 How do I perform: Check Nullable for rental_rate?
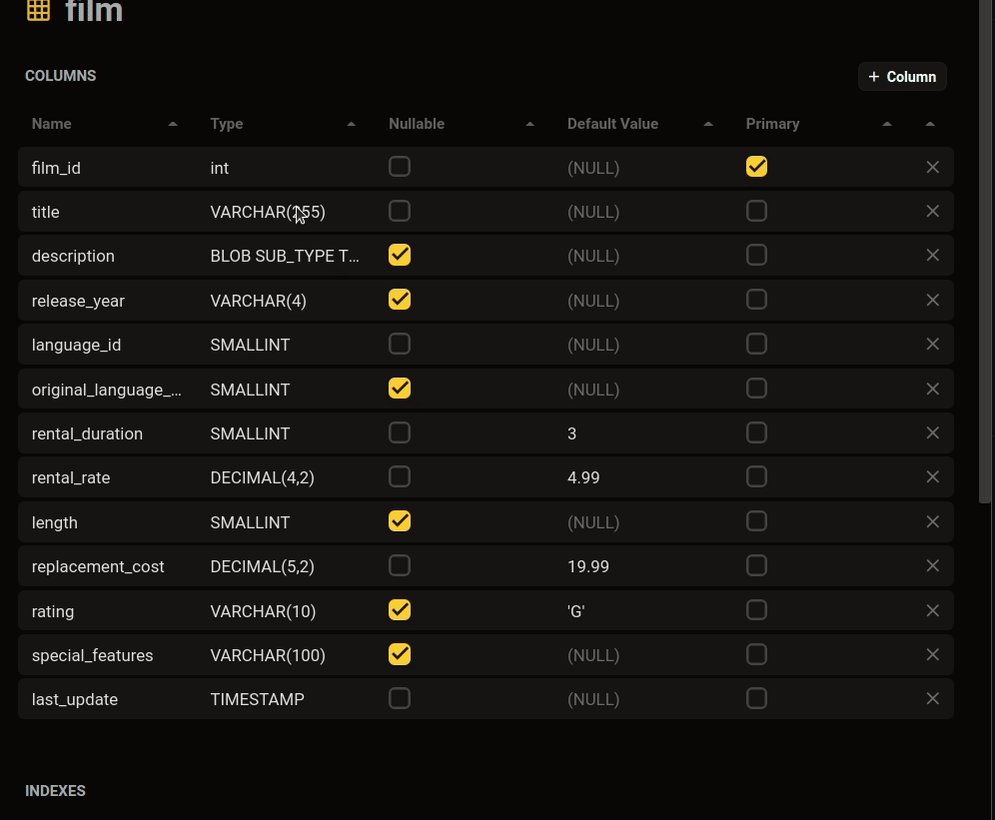pos(399,477)
